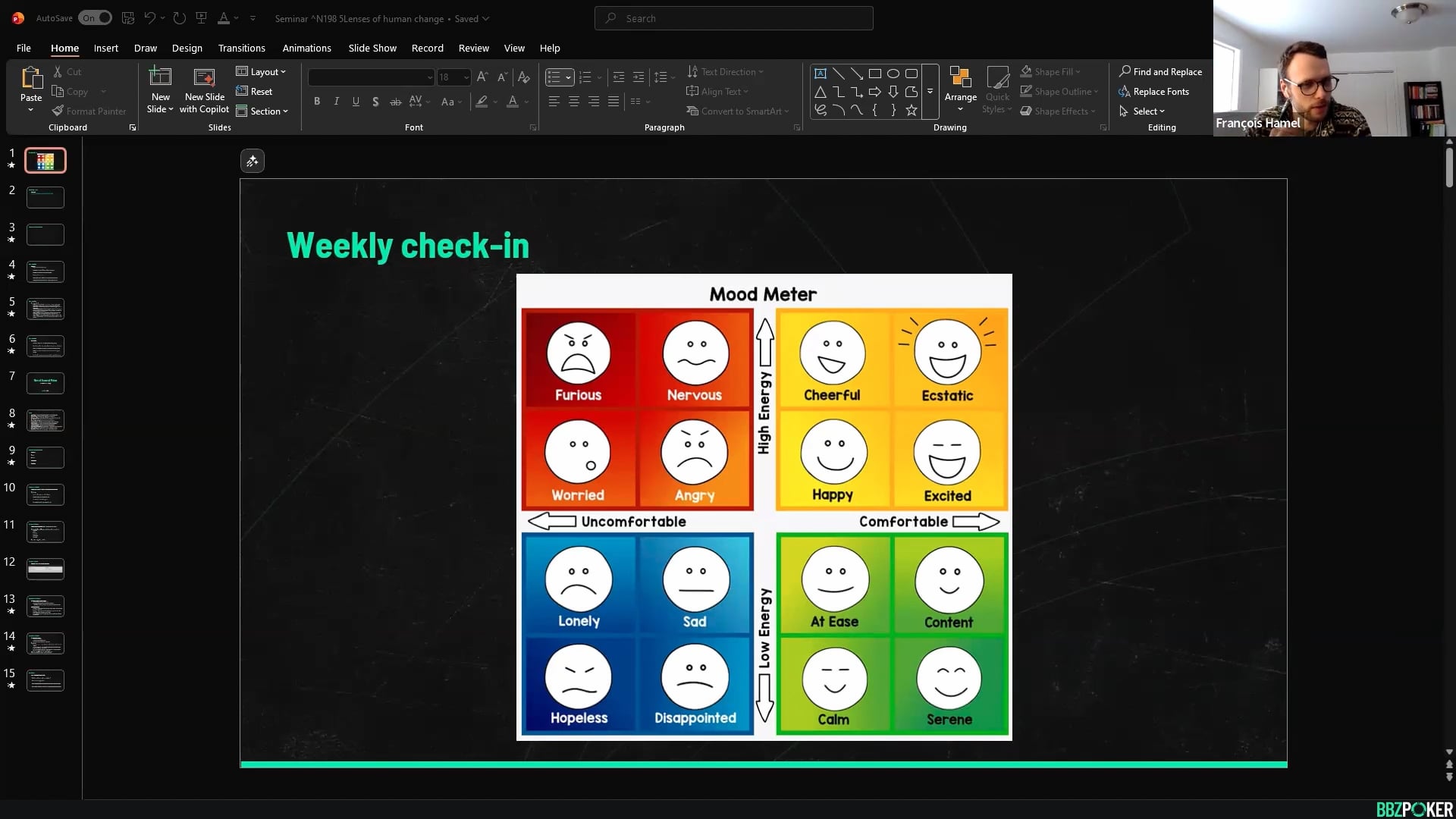
Task: Open the Review ribbon tab
Action: tap(473, 48)
